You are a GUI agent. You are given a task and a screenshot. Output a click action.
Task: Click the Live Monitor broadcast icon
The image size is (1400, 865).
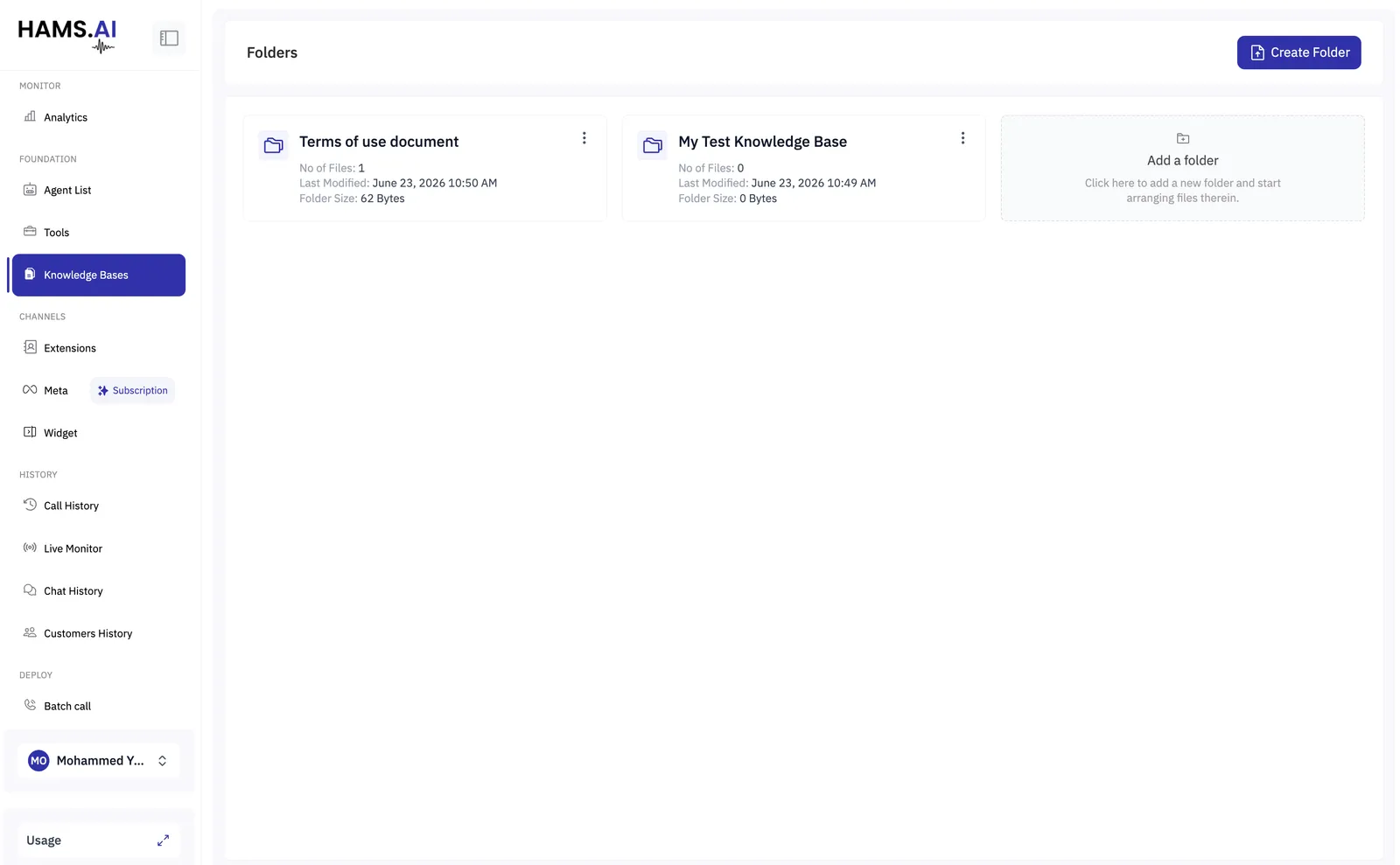(30, 548)
